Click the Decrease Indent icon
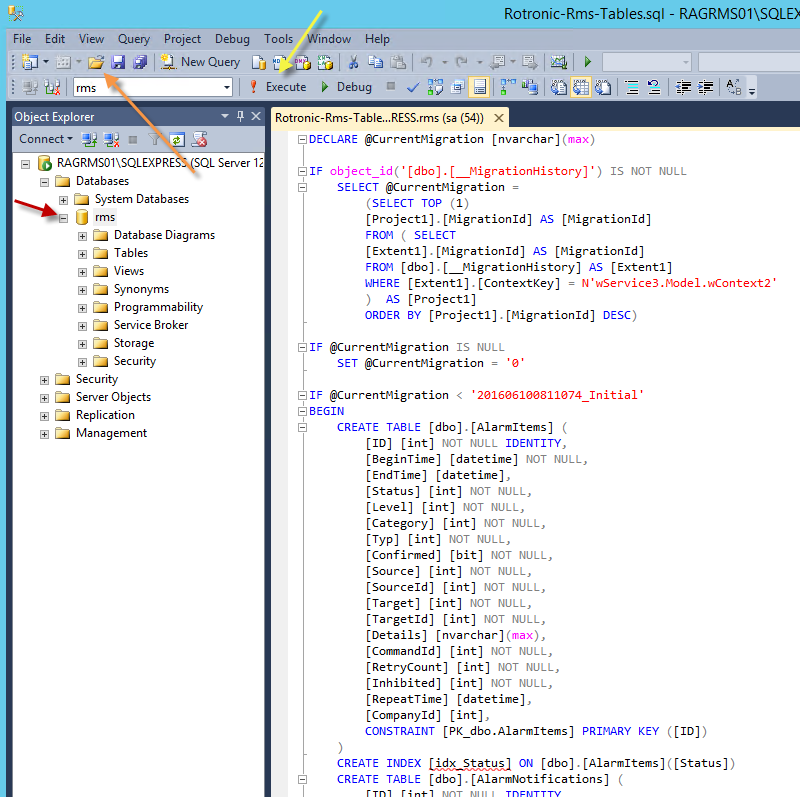Viewport: 800px width, 797px height. coord(683,87)
